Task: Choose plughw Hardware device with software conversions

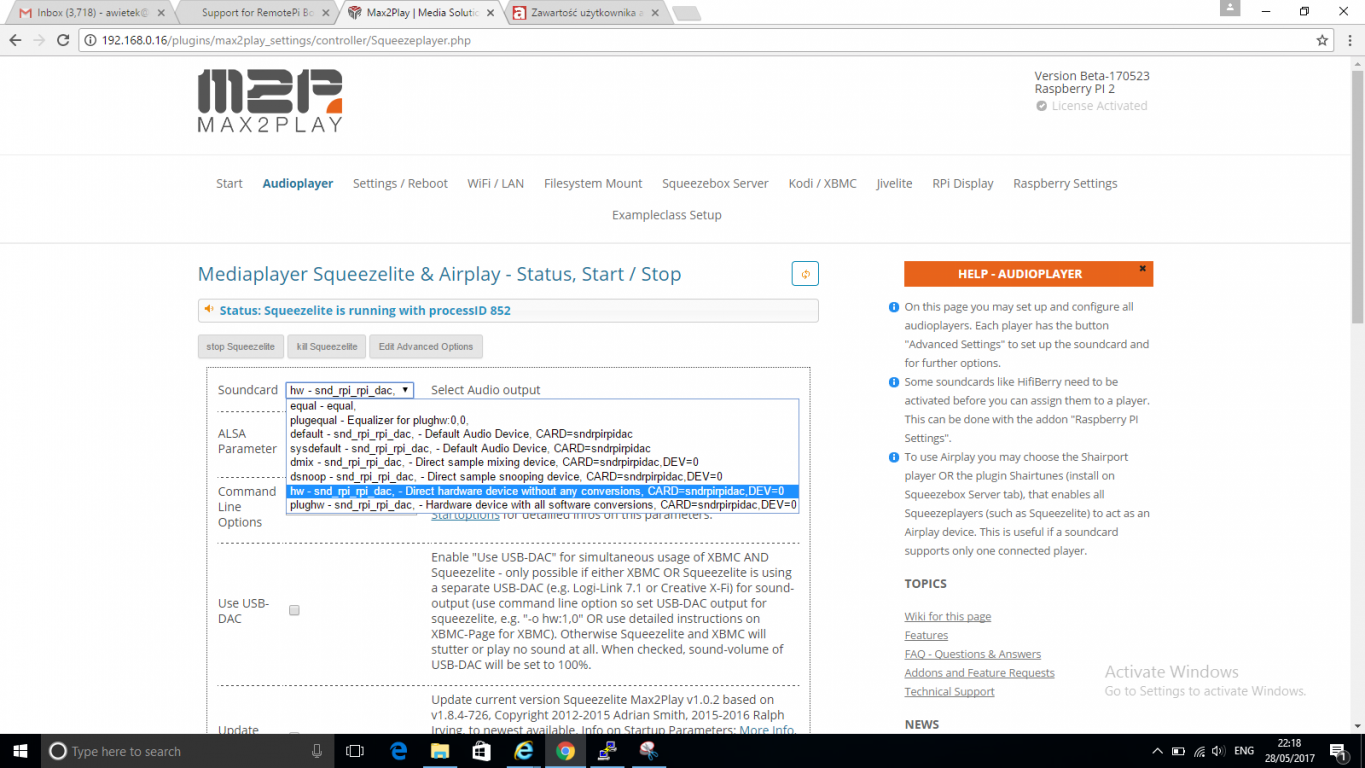Action: click(x=542, y=505)
